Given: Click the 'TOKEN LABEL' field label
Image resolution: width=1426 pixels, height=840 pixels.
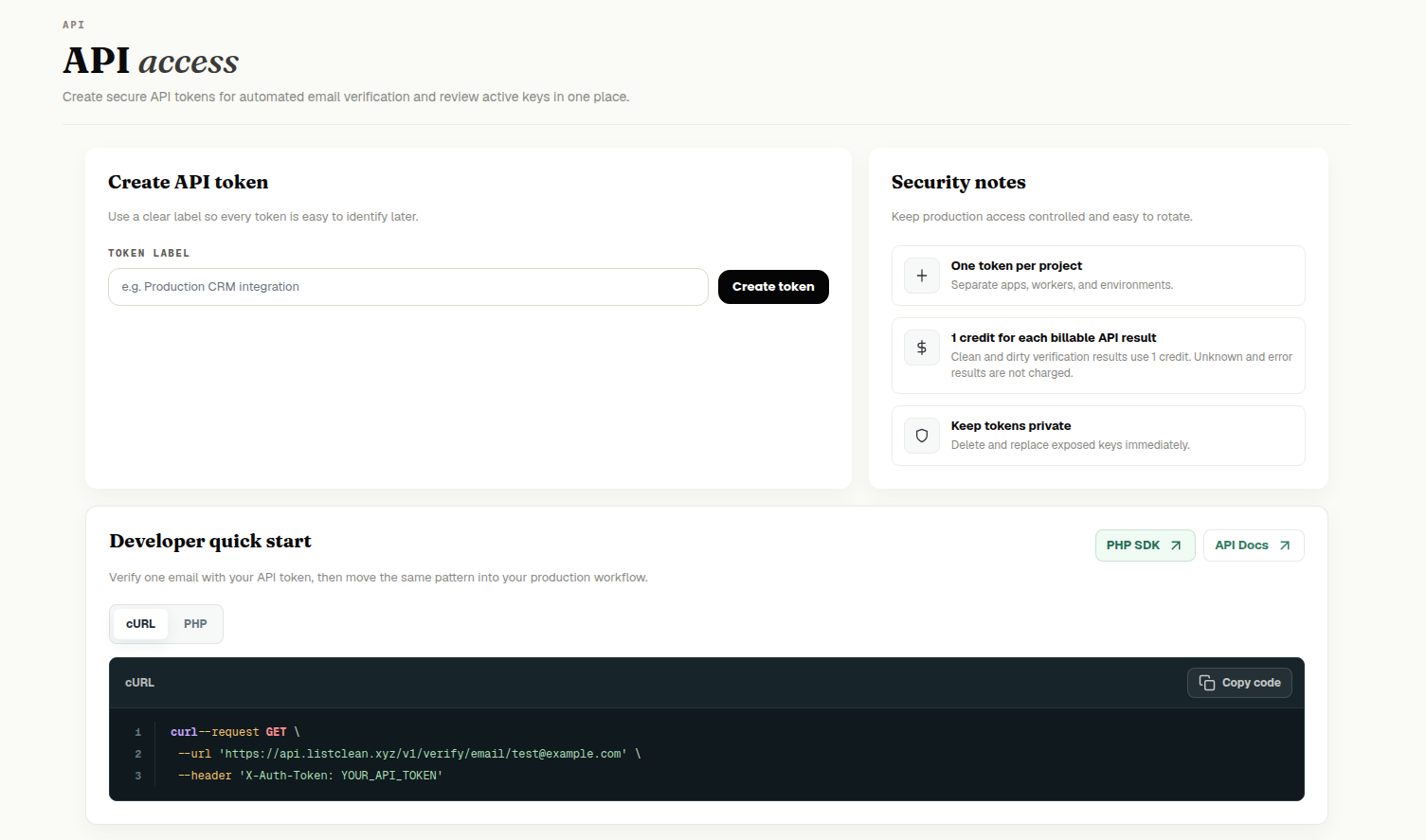Looking at the screenshot, I should point(149,254).
